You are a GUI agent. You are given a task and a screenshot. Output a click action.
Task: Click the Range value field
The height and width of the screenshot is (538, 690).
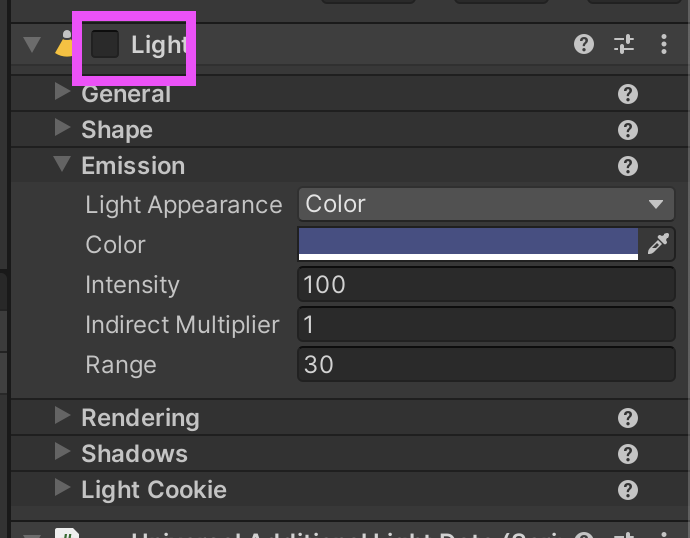click(x=486, y=365)
